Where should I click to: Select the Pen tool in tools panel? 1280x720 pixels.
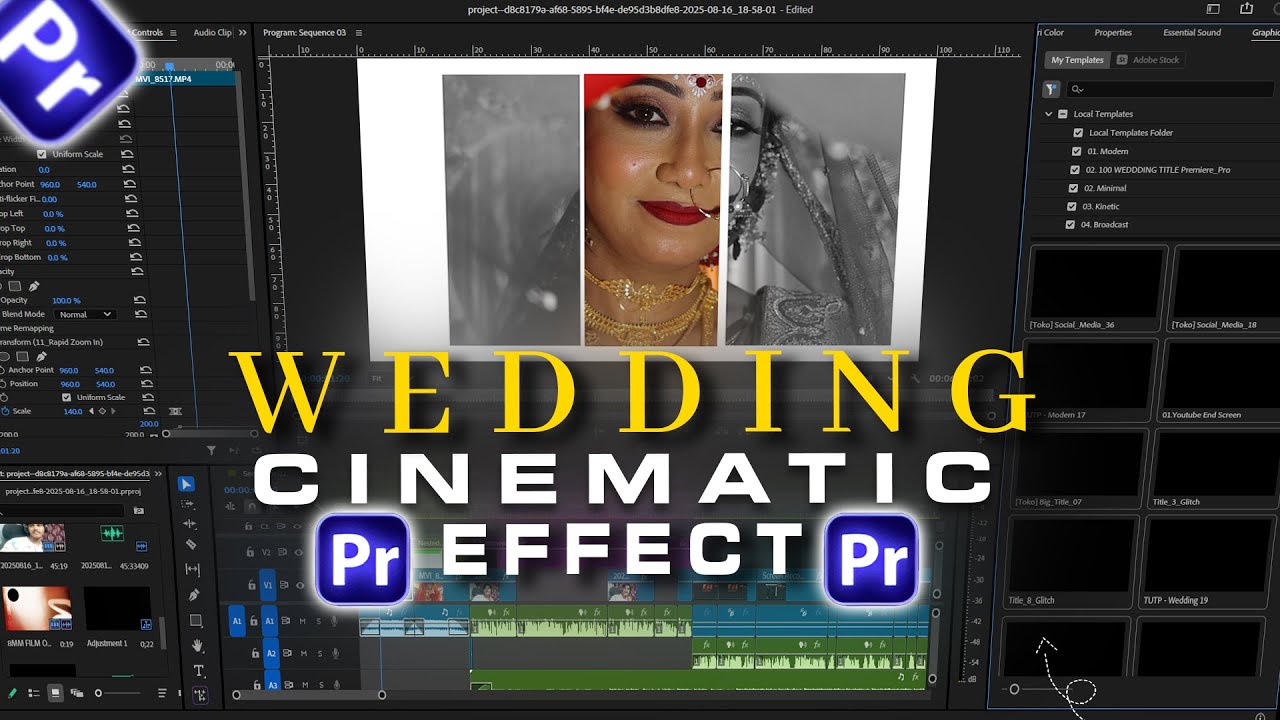point(195,595)
